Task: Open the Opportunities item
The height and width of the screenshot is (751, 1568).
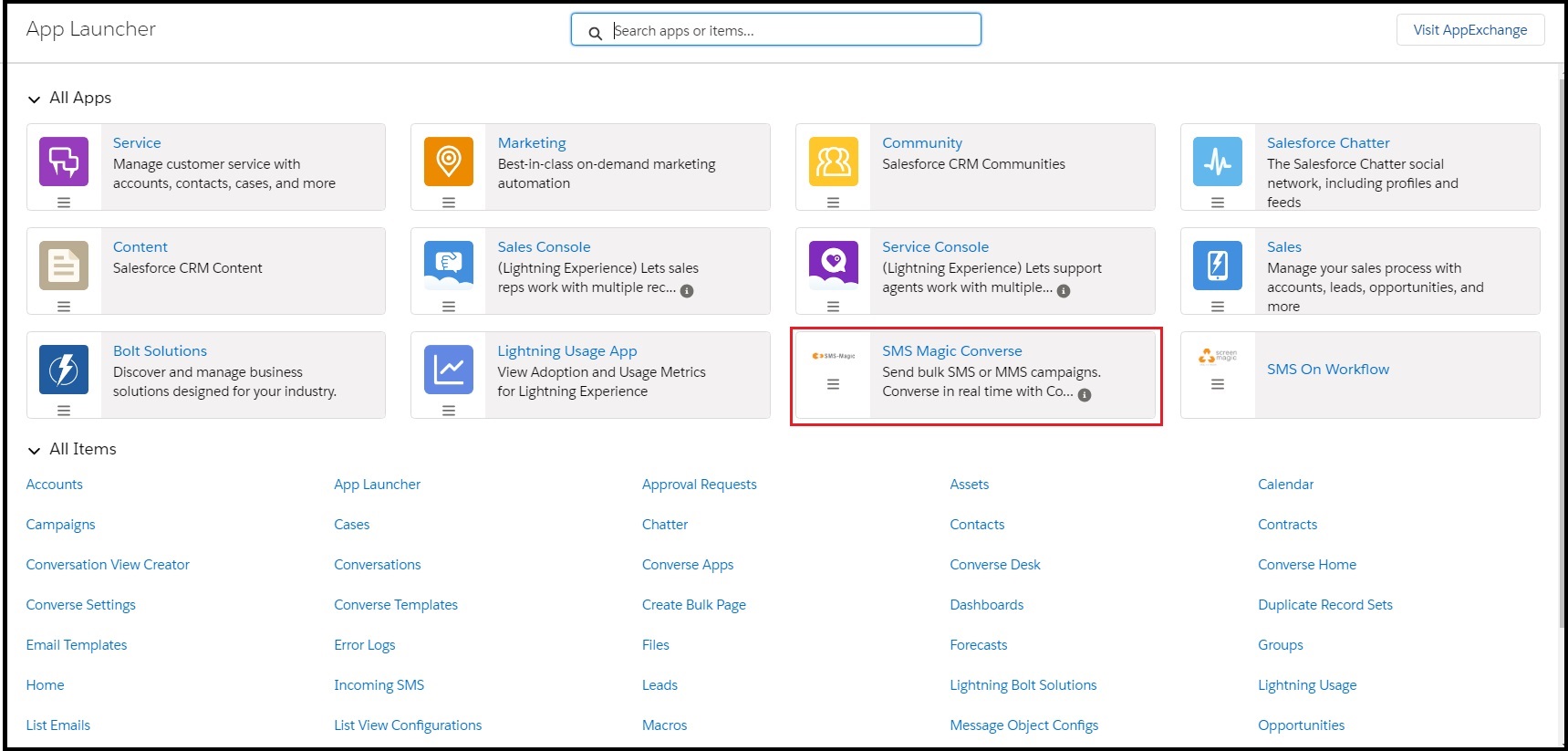Action: tap(1302, 725)
